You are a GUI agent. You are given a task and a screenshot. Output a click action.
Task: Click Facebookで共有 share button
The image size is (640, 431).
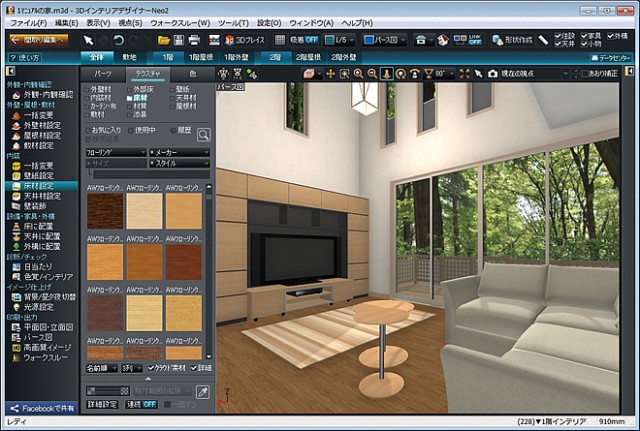point(40,408)
